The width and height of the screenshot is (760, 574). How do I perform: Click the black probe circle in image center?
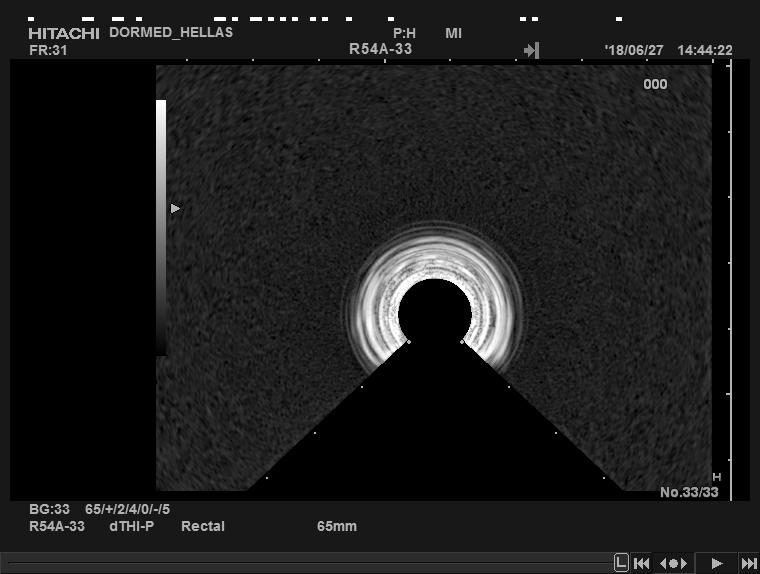click(x=434, y=312)
